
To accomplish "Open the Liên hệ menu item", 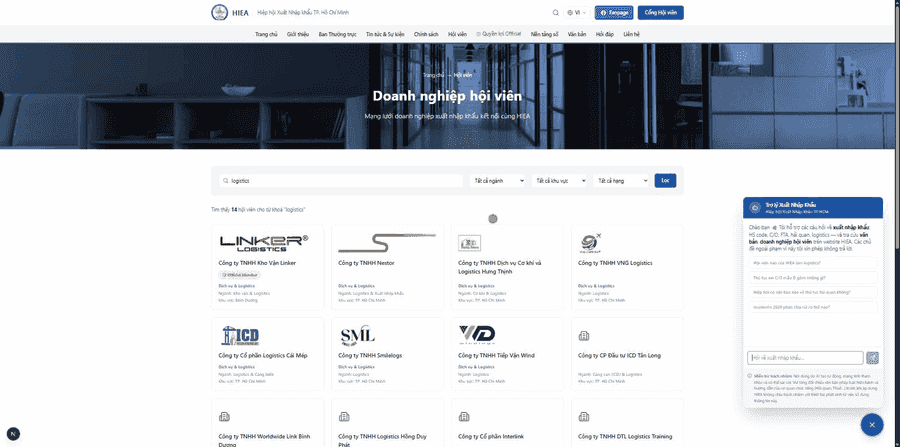I will (631, 34).
